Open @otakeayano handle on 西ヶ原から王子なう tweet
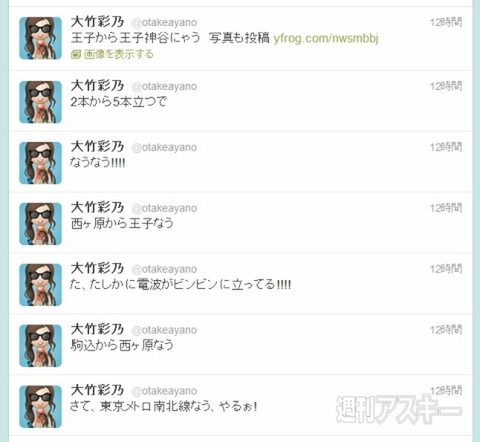Image resolution: width=480 pixels, height=442 pixels. pos(164,208)
